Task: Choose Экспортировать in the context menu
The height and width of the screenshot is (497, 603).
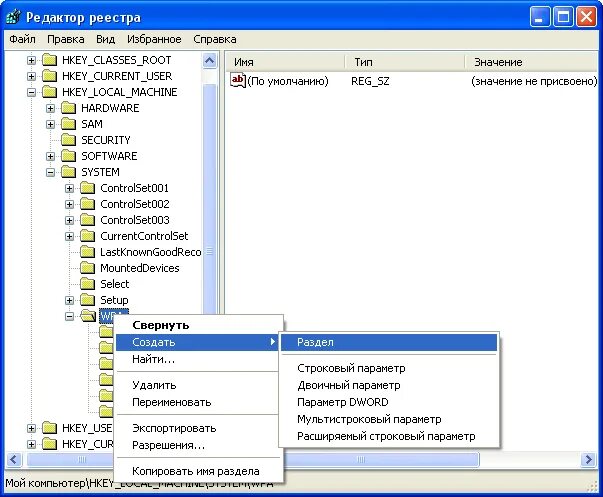Action: (197, 428)
